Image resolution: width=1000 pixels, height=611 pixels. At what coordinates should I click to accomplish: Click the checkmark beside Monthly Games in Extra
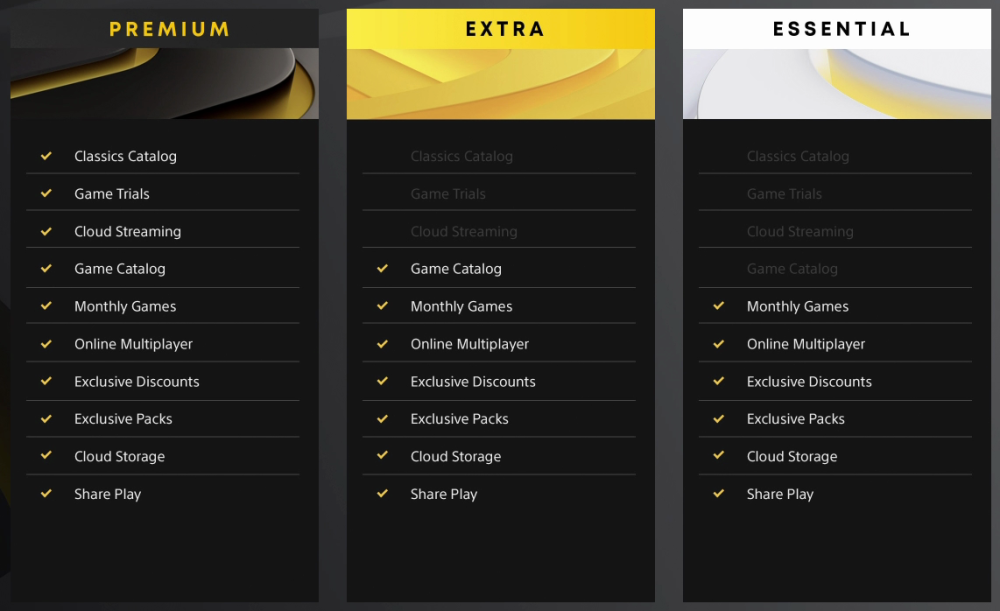coord(382,306)
